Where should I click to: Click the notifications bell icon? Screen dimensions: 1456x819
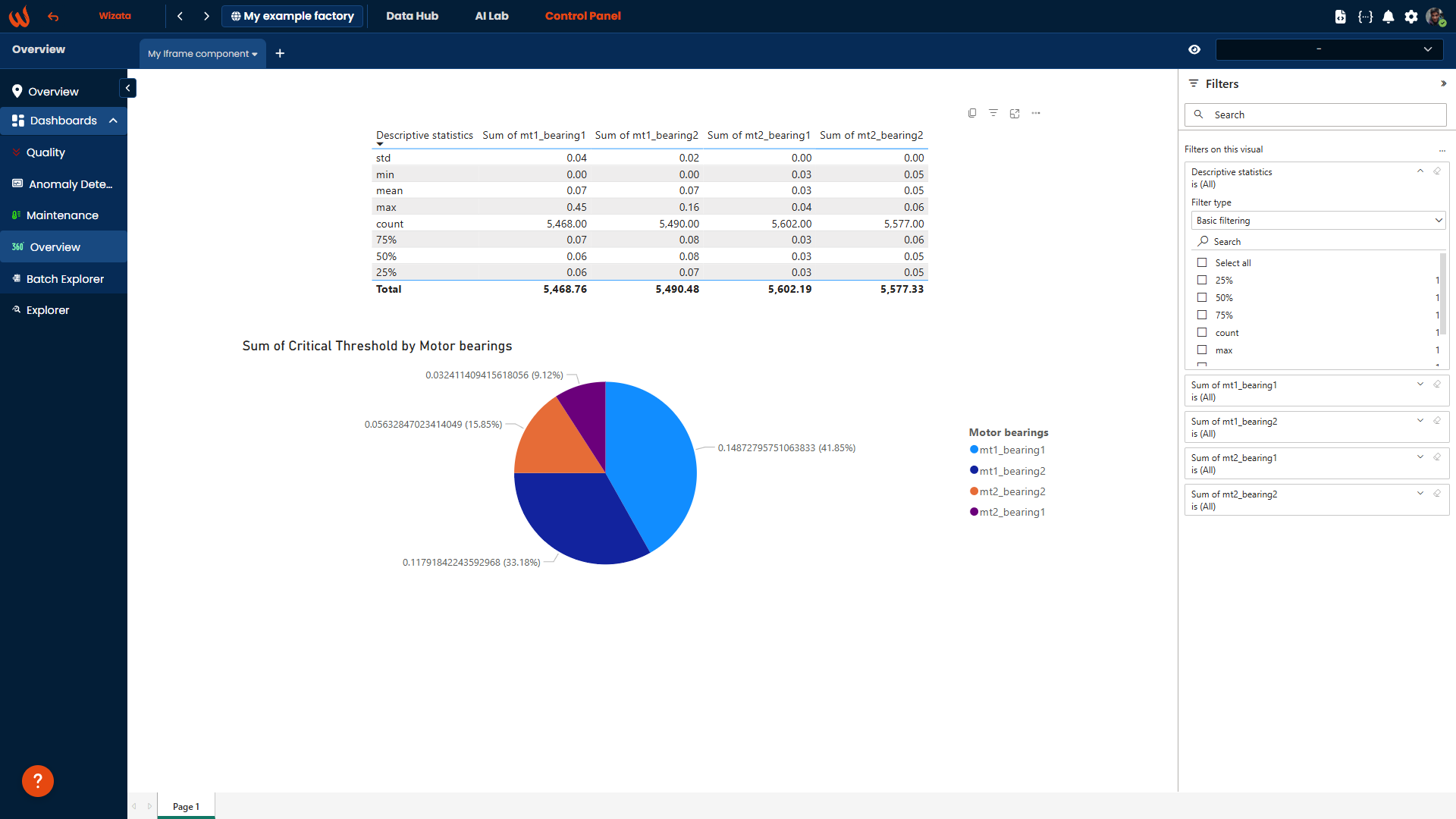pyautogui.click(x=1388, y=17)
